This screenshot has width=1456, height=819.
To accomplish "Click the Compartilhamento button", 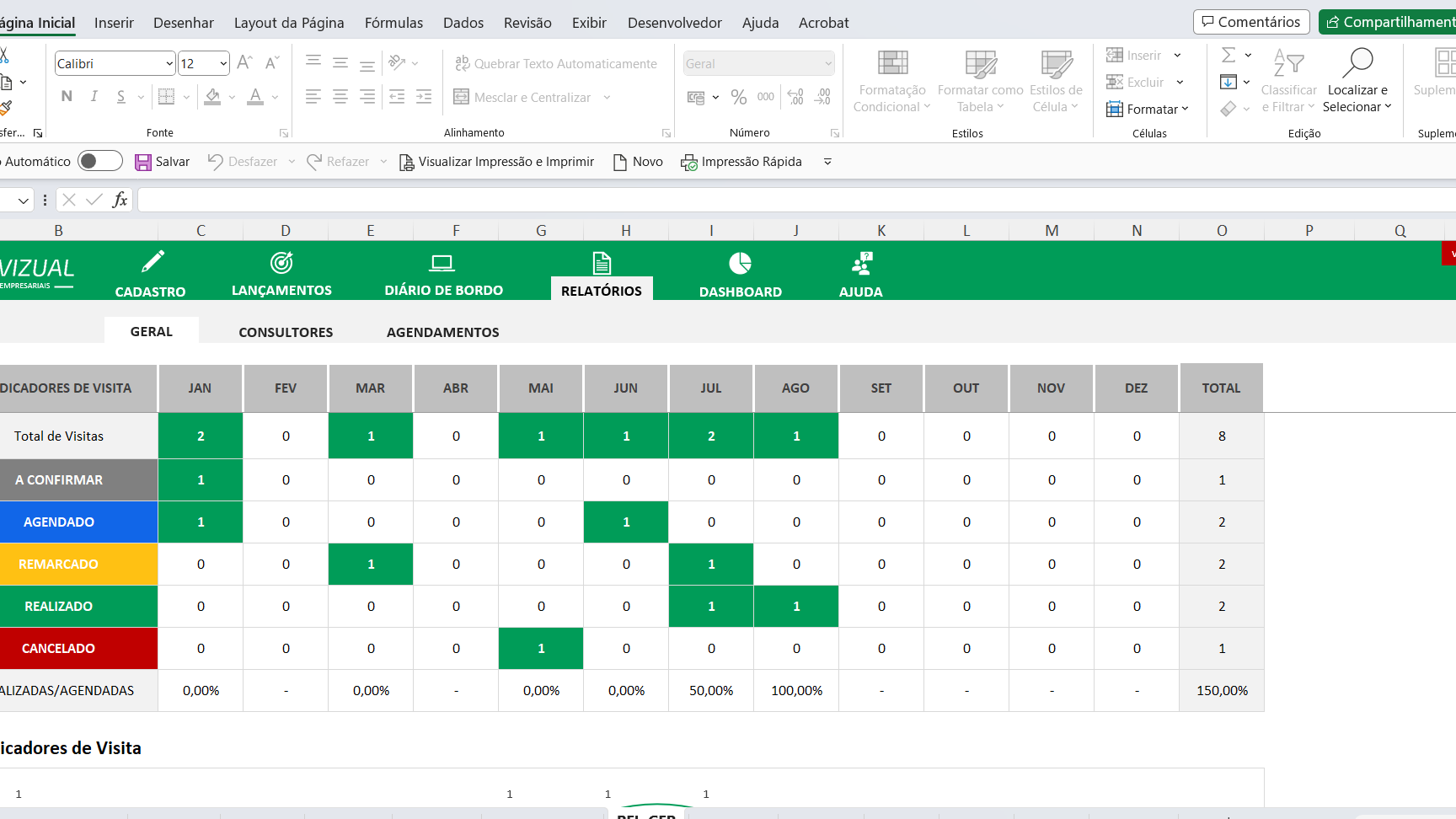I will point(1388,22).
